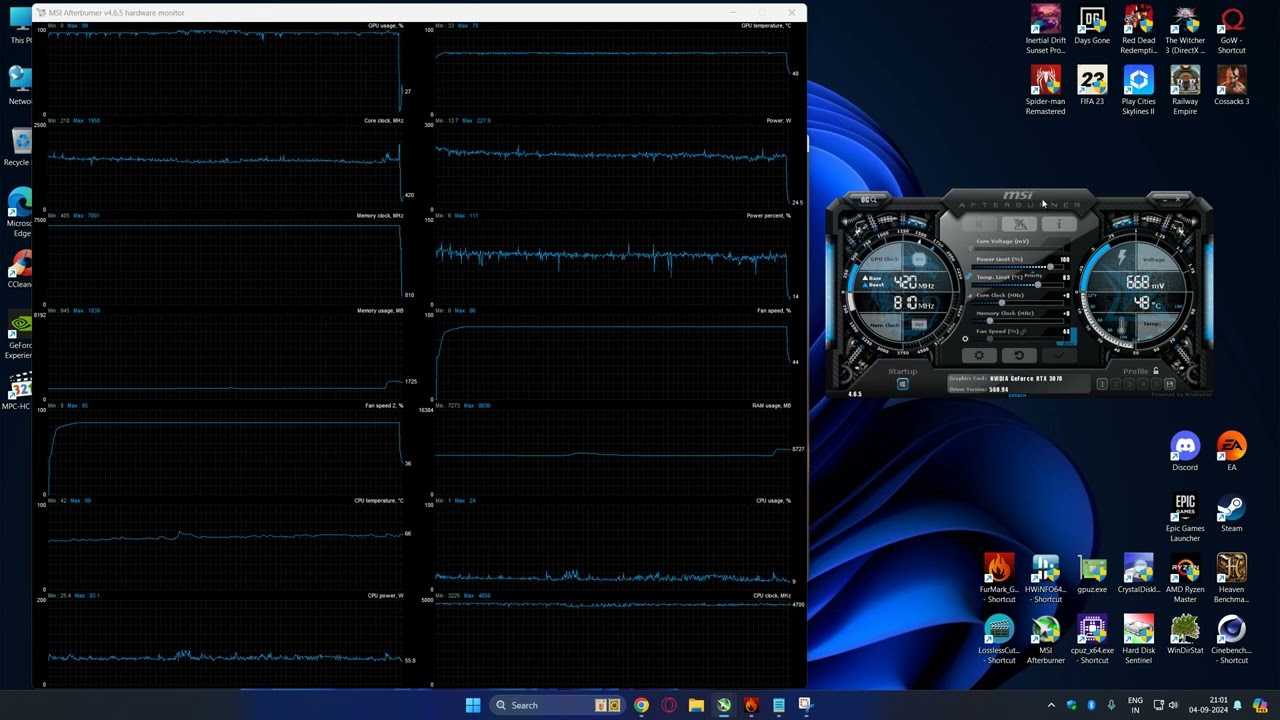This screenshot has width=1280, height=720.
Task: Open the HWiNFO64 desktop shortcut
Action: [x=1045, y=579]
